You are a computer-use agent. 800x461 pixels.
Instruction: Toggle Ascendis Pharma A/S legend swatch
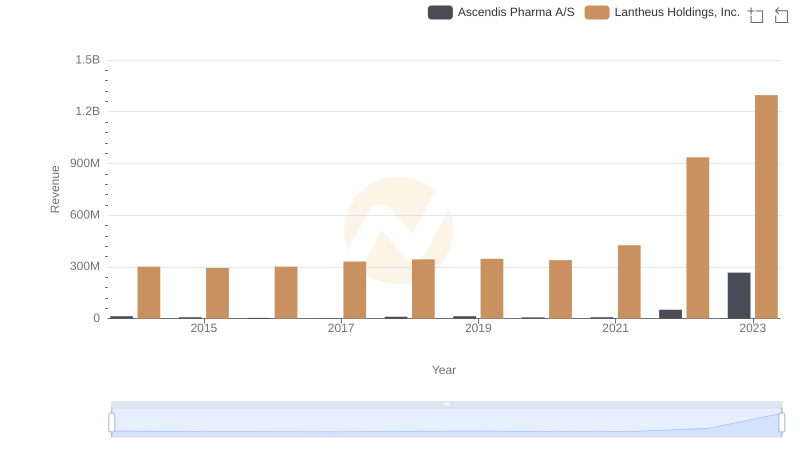click(x=440, y=12)
